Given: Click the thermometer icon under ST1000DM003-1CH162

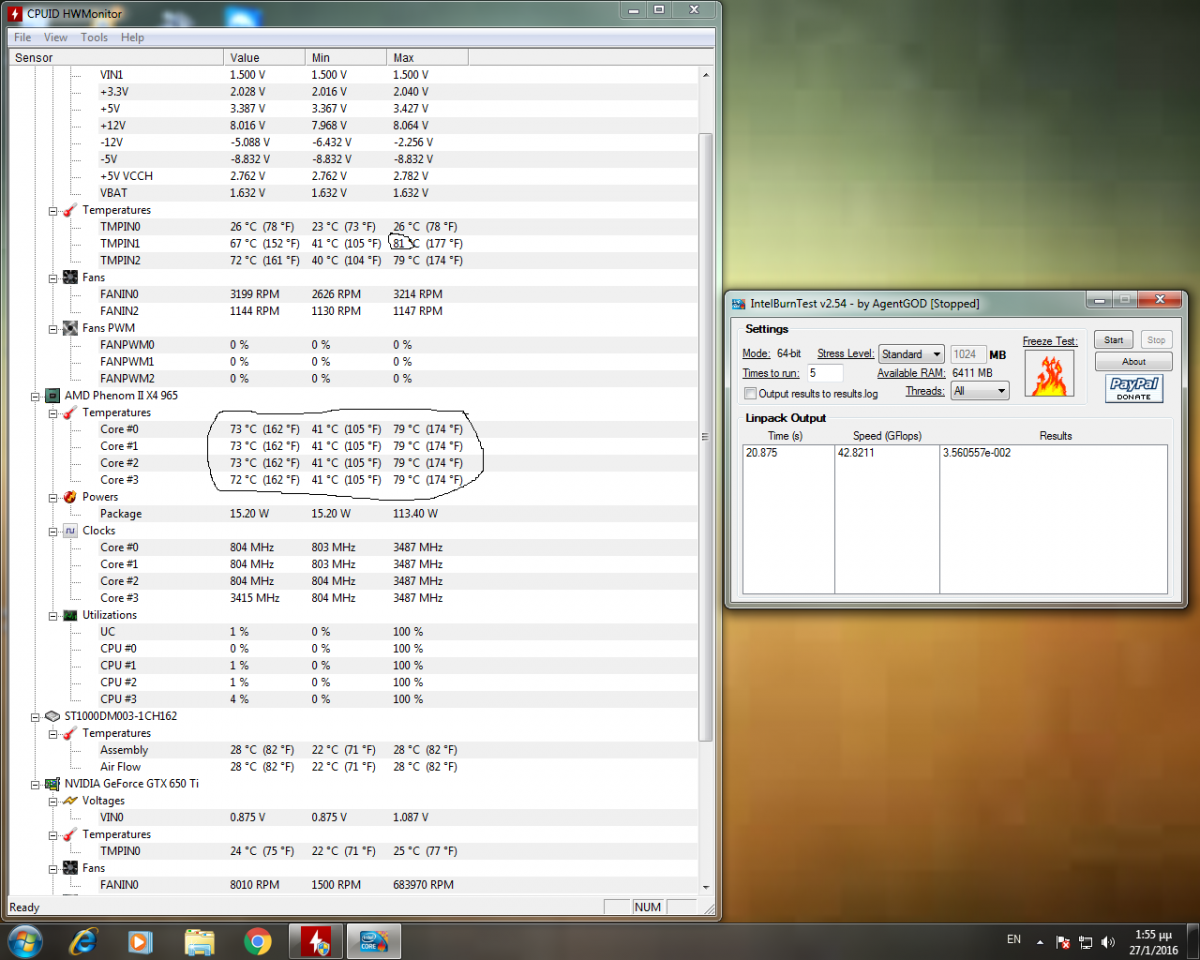Looking at the screenshot, I should tap(69, 733).
